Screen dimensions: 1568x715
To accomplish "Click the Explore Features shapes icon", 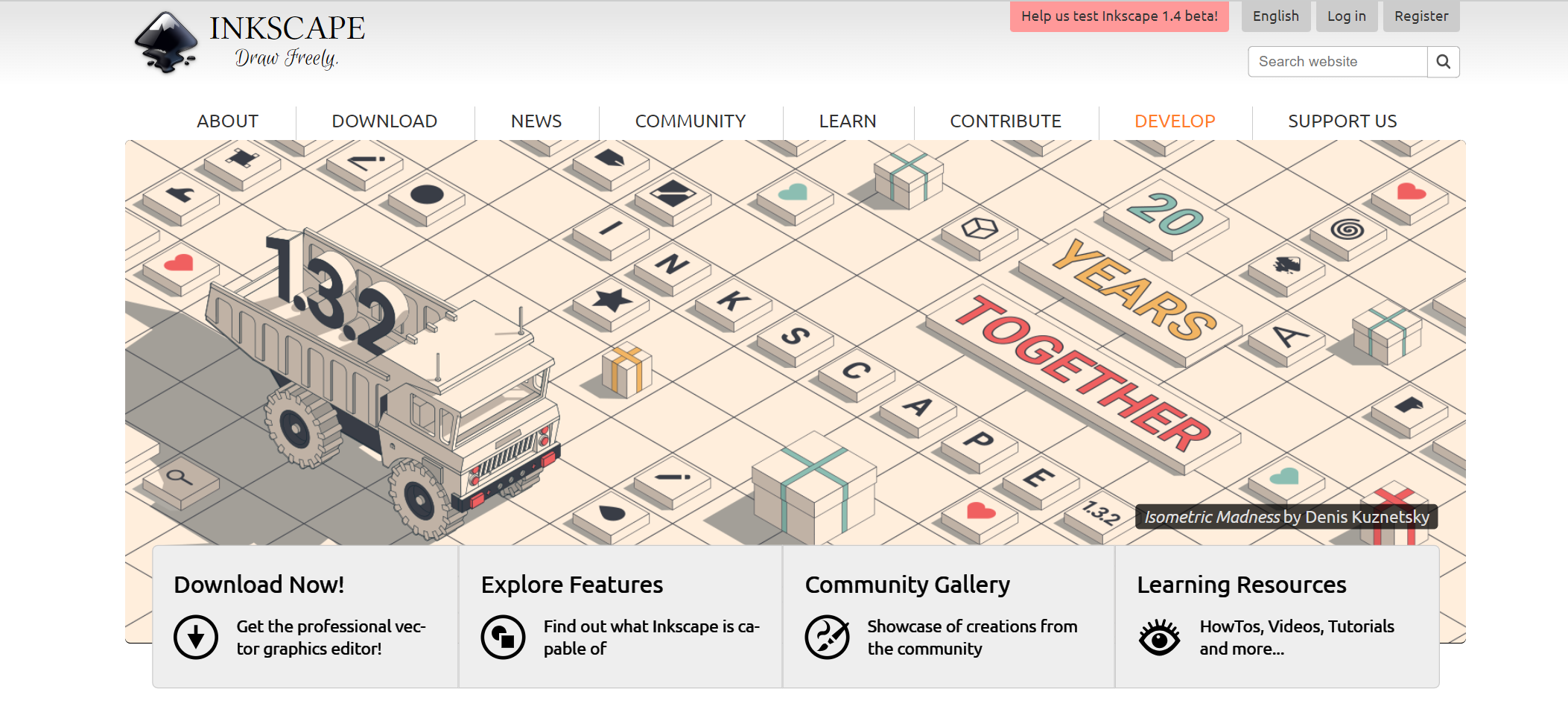I will pos(503,637).
